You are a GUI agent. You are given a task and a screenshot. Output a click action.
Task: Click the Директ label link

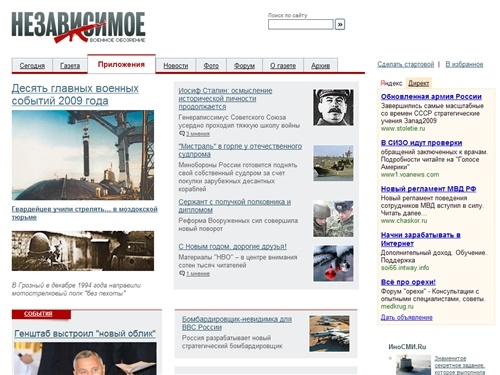pos(419,83)
